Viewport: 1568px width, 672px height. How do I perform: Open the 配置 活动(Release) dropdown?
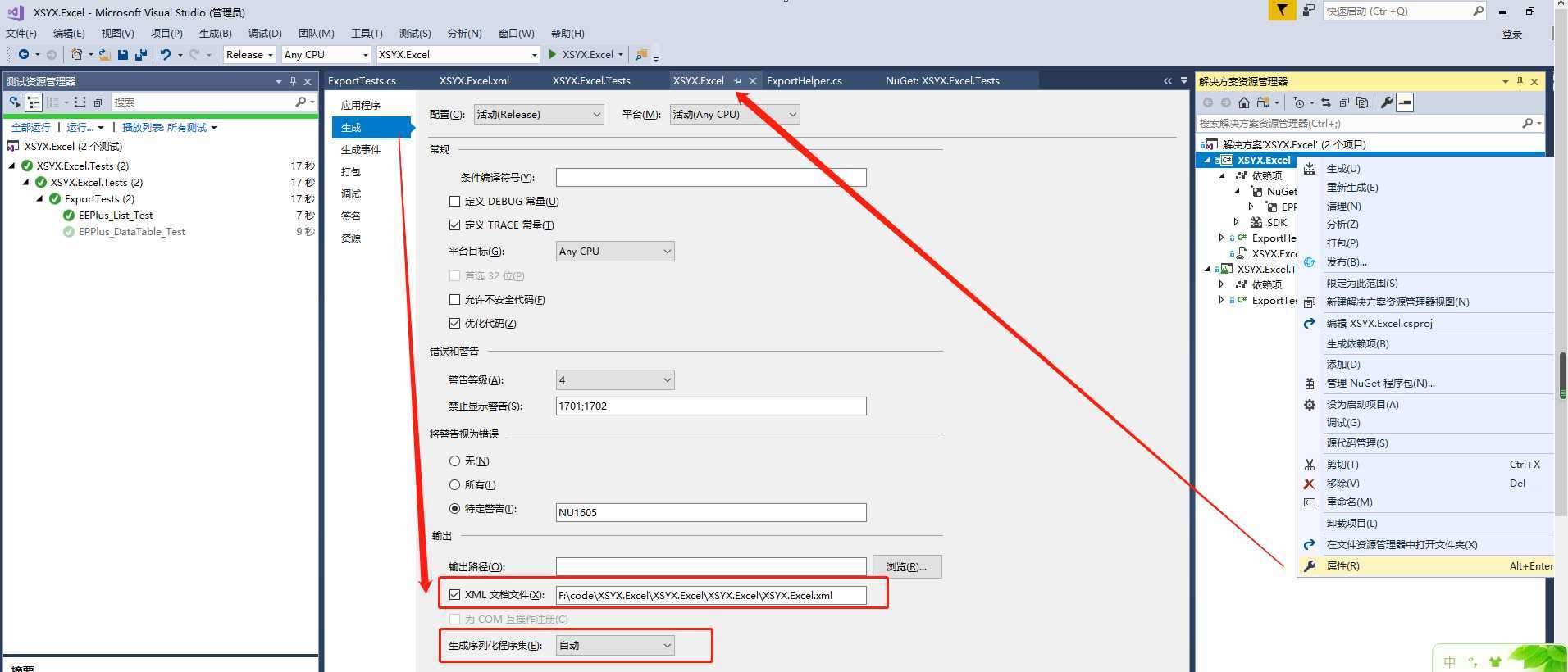539,114
